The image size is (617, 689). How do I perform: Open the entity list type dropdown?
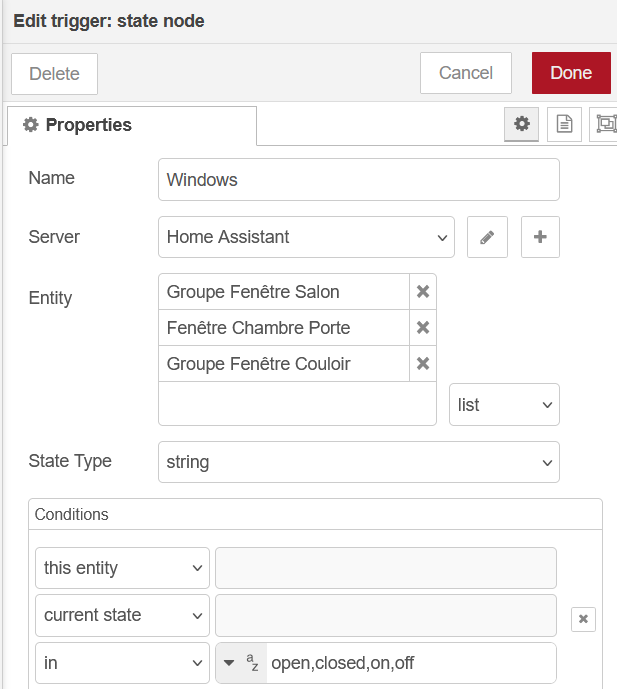click(504, 405)
